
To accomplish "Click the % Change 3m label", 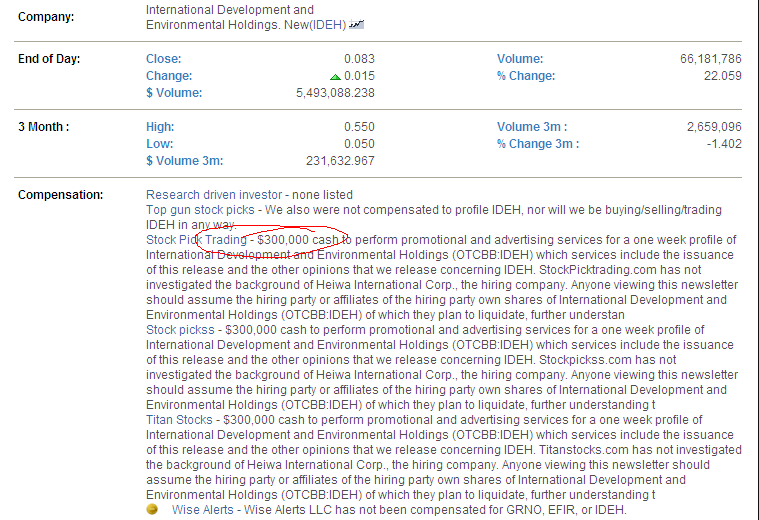I will pos(537,144).
